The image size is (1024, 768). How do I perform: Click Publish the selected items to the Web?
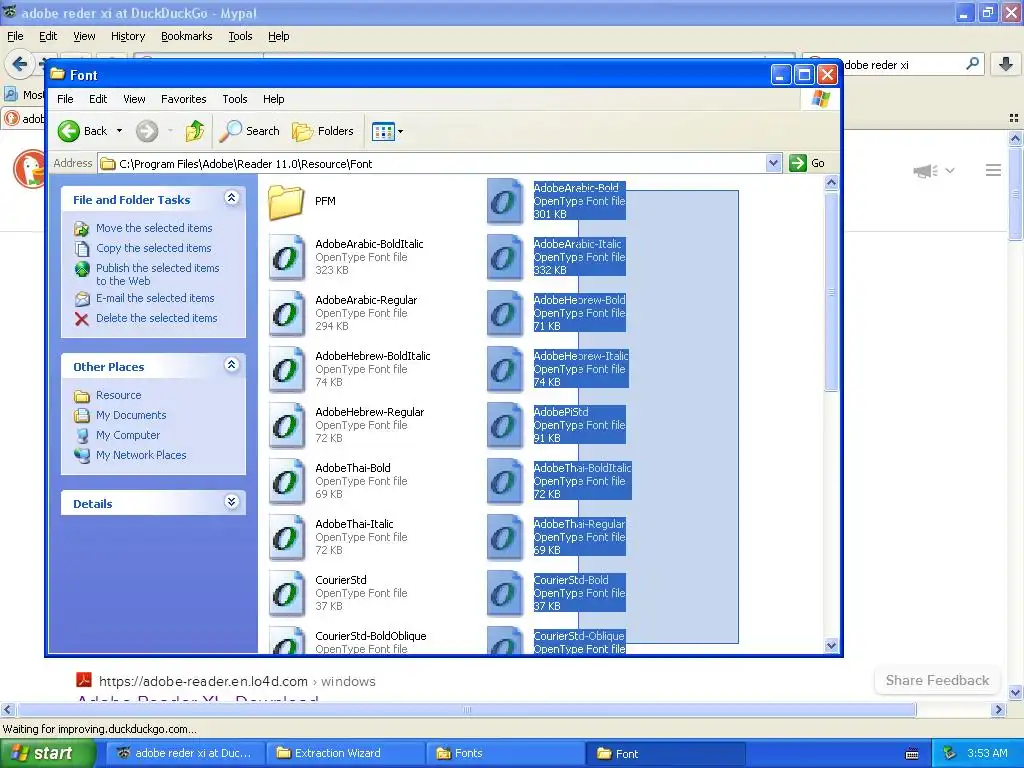click(157, 274)
